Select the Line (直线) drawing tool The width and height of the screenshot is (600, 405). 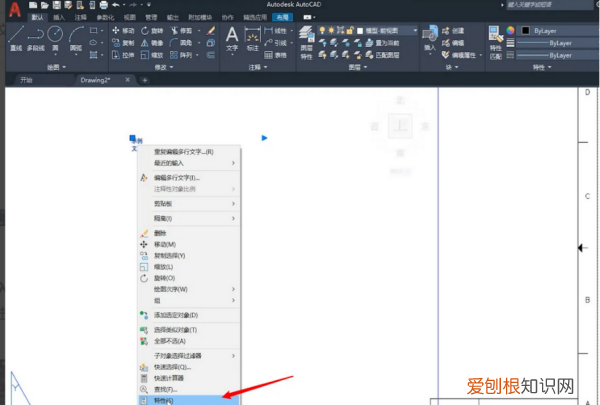(x=16, y=38)
